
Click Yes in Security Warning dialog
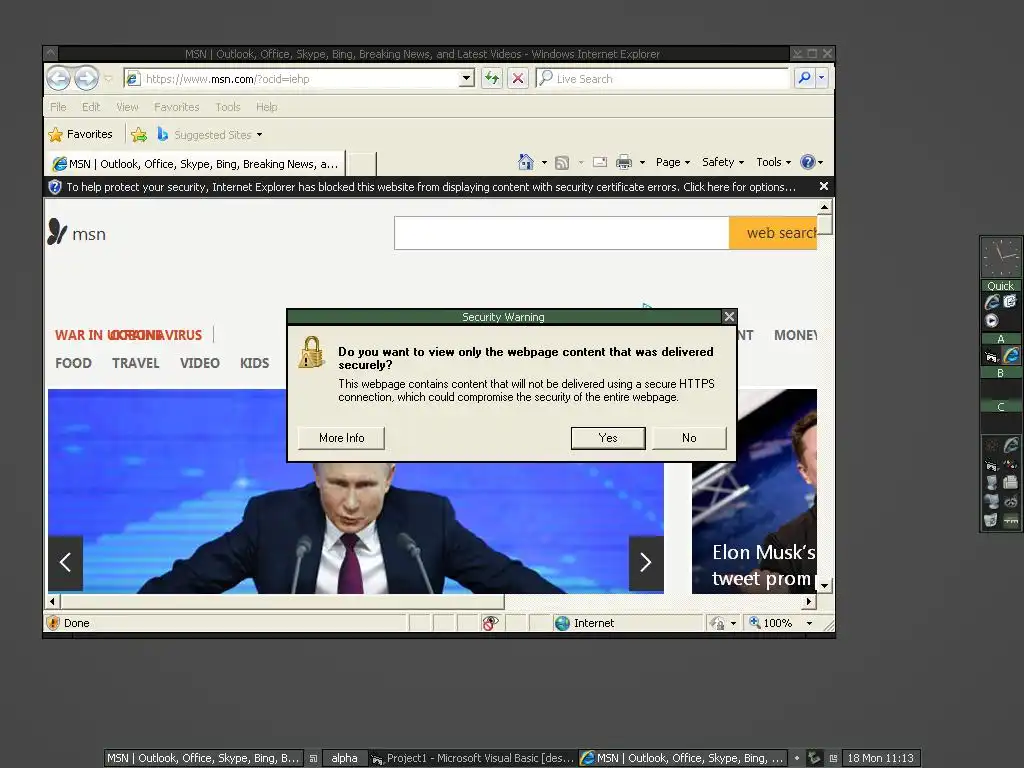(x=608, y=438)
